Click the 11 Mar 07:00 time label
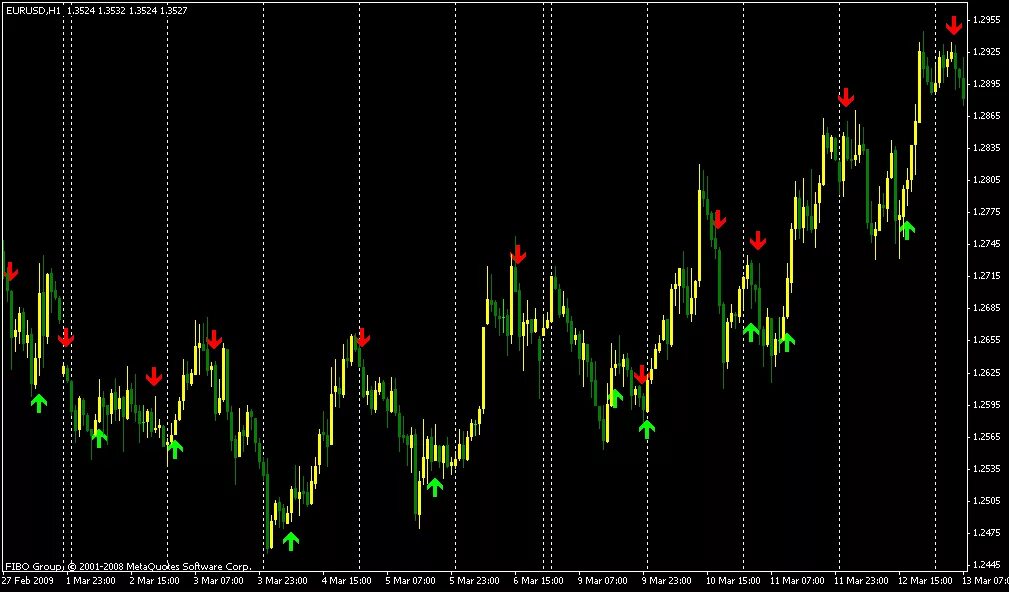Viewport: 1009px width, 592px height. tap(797, 581)
